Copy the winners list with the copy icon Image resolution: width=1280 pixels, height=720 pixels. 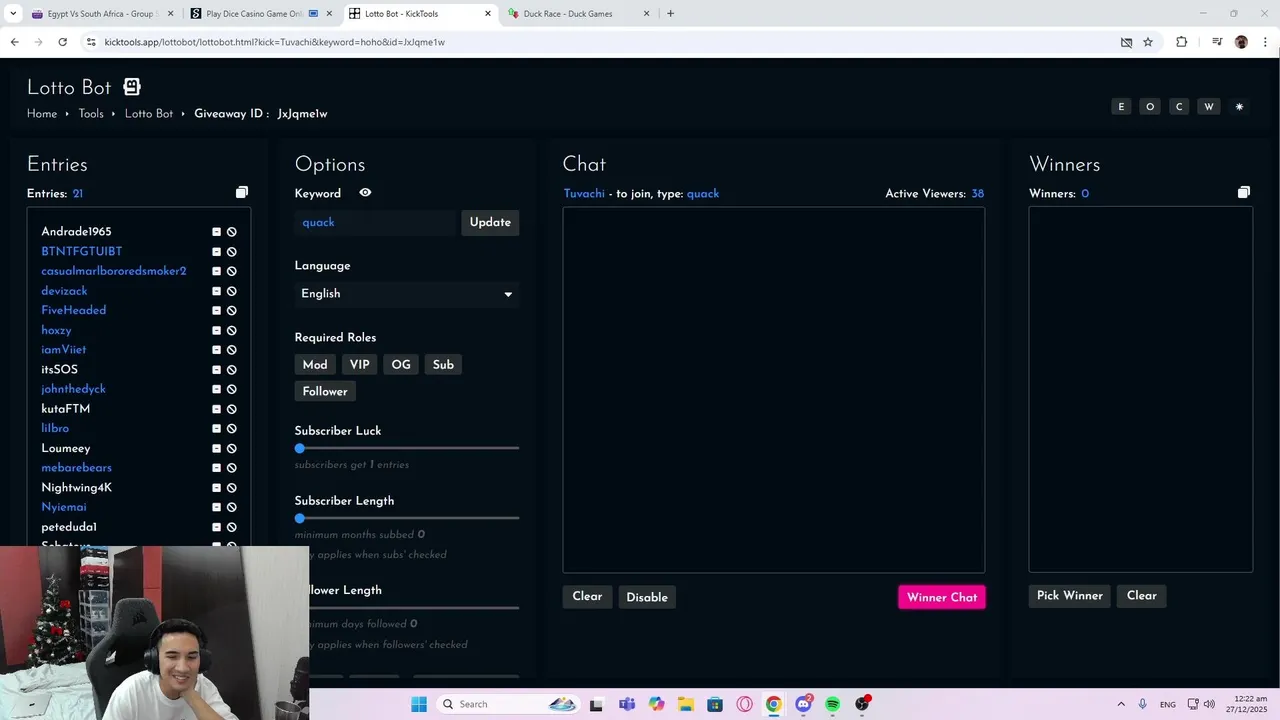pos(1243,192)
